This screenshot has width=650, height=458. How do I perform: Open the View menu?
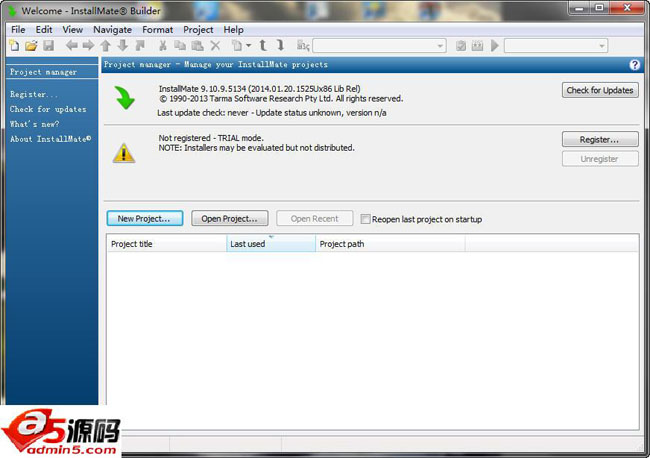73,30
